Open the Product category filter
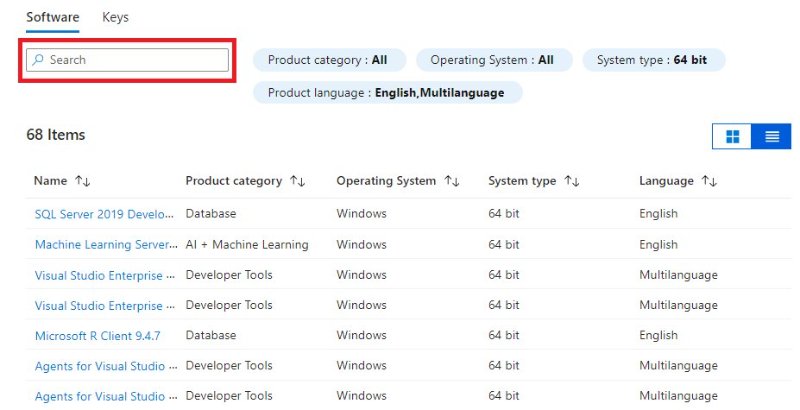Image resolution: width=800 pixels, height=410 pixels. coord(328,60)
